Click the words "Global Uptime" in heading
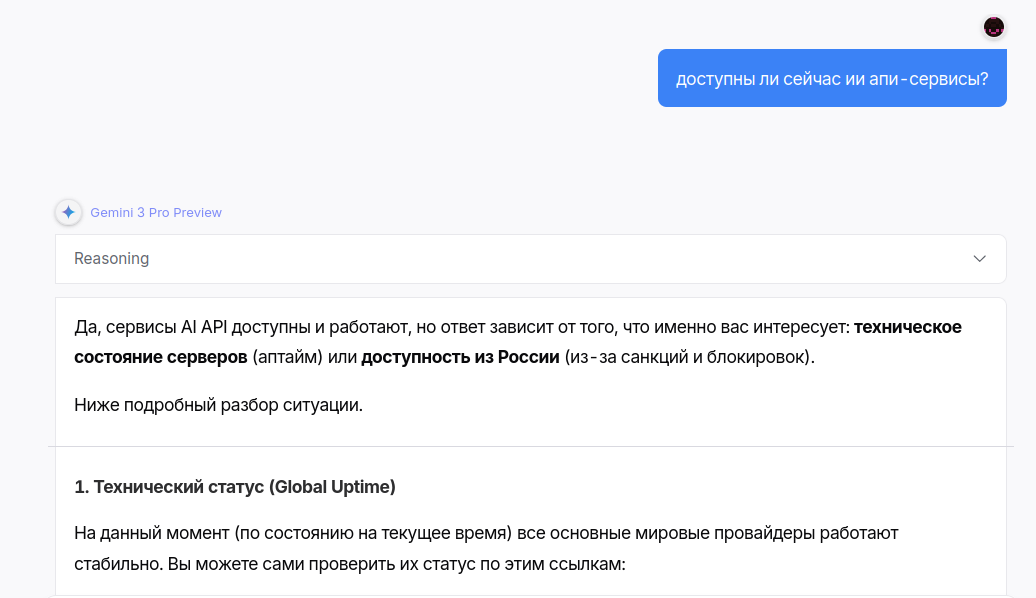This screenshot has height=598, width=1036. pyautogui.click(x=332, y=487)
